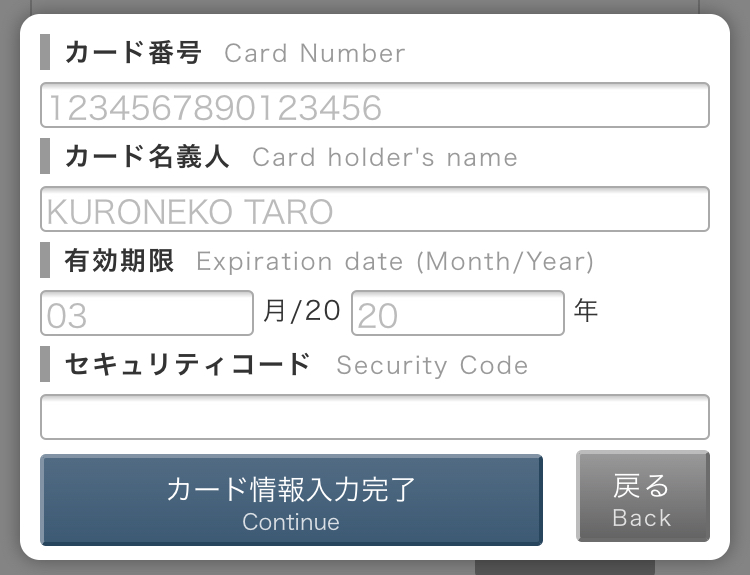Click the grey marker bar beside 有効期限
This screenshot has height=575, width=750.
pyautogui.click(x=45, y=260)
